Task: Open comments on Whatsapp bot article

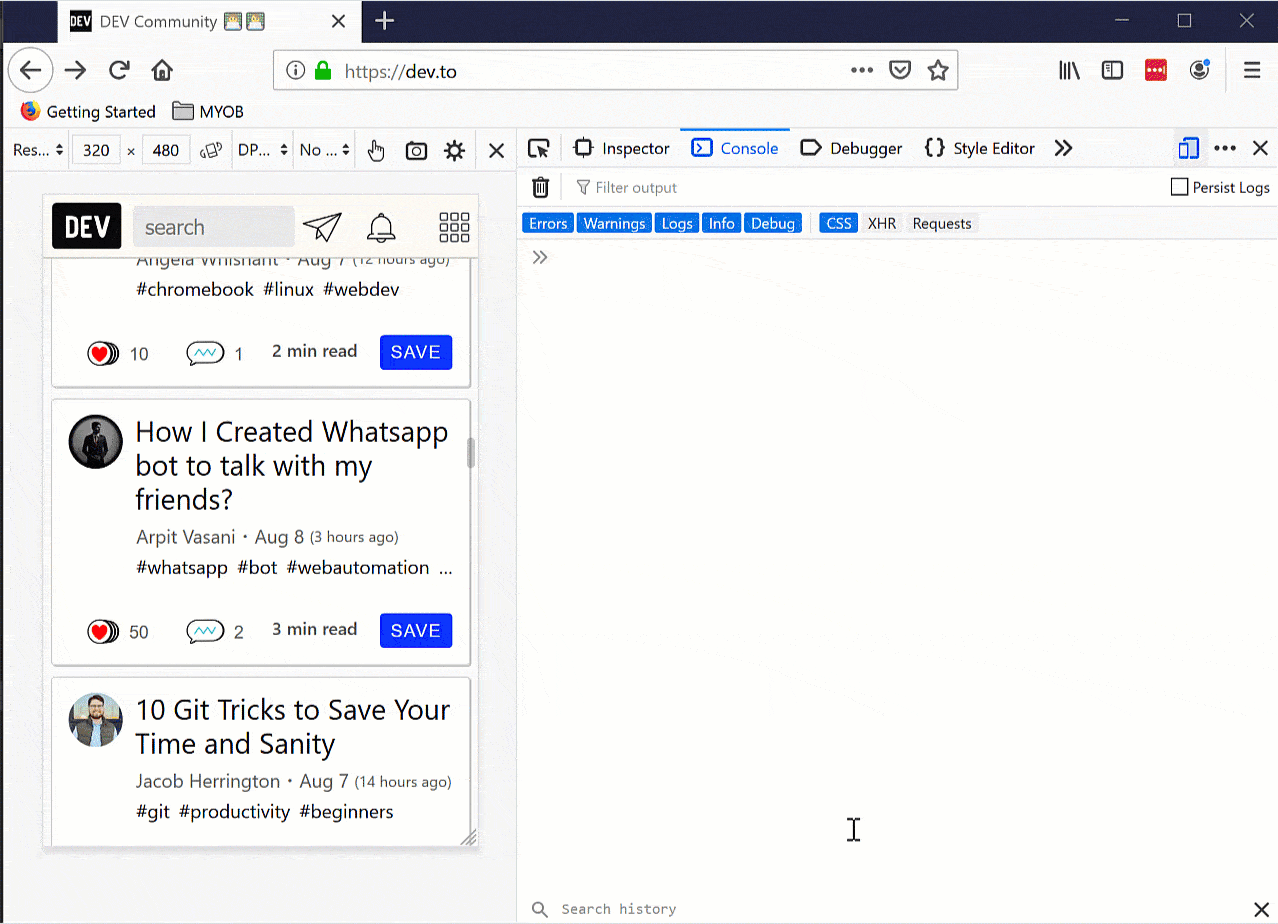Action: [205, 631]
